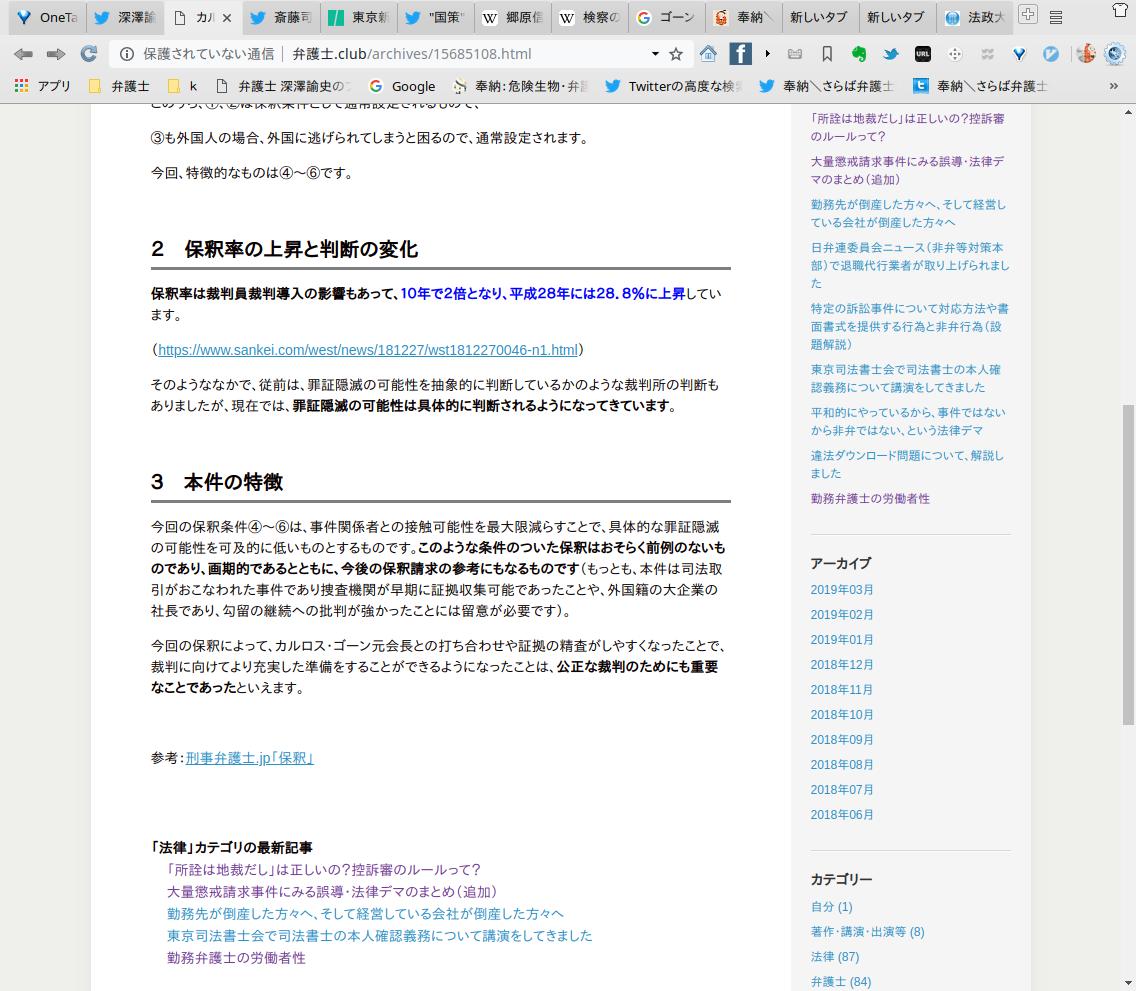Open 「所詮は地裁だし」 article under 法律 category
1136x991 pixels.
click(323, 870)
